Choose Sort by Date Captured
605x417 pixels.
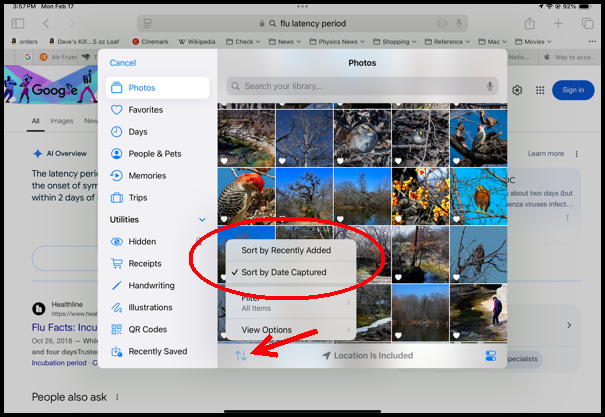[x=291, y=272]
